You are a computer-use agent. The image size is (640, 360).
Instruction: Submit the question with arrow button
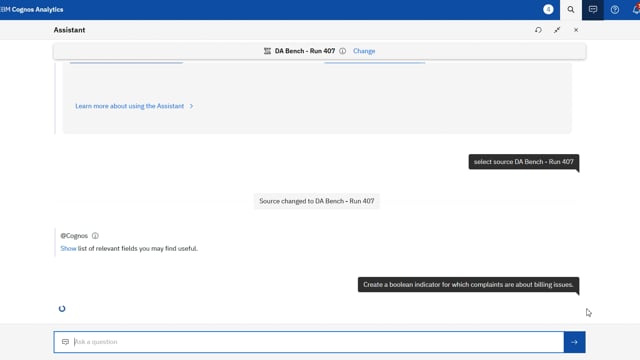point(574,342)
